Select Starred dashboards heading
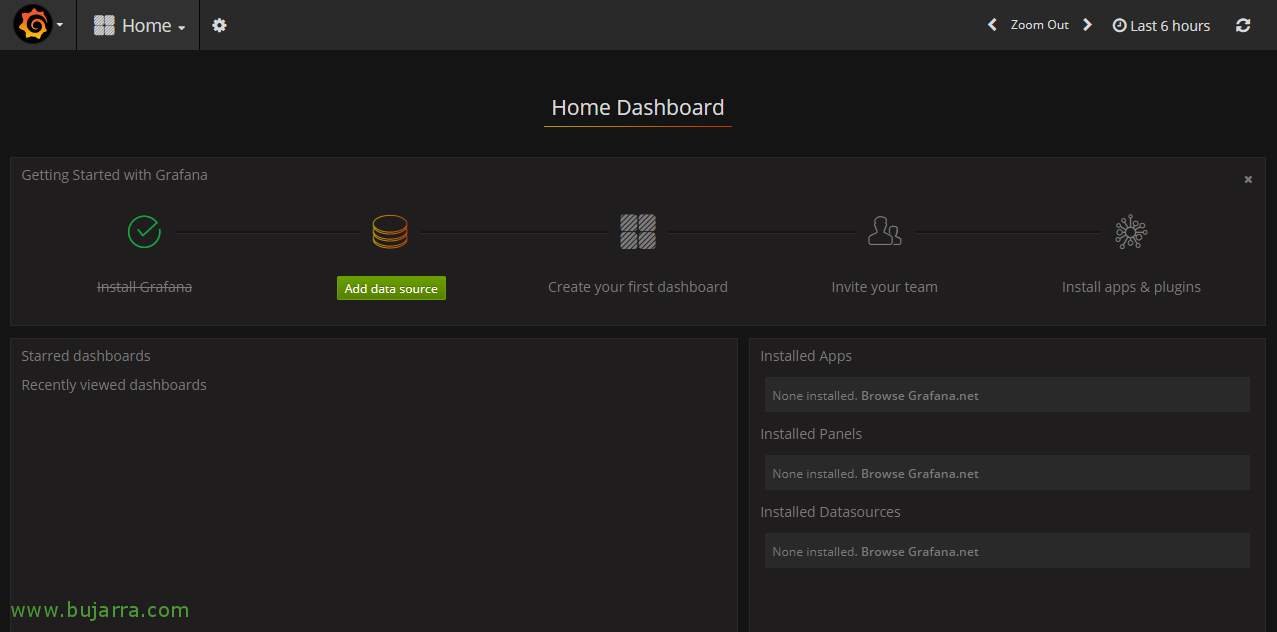 [86, 356]
